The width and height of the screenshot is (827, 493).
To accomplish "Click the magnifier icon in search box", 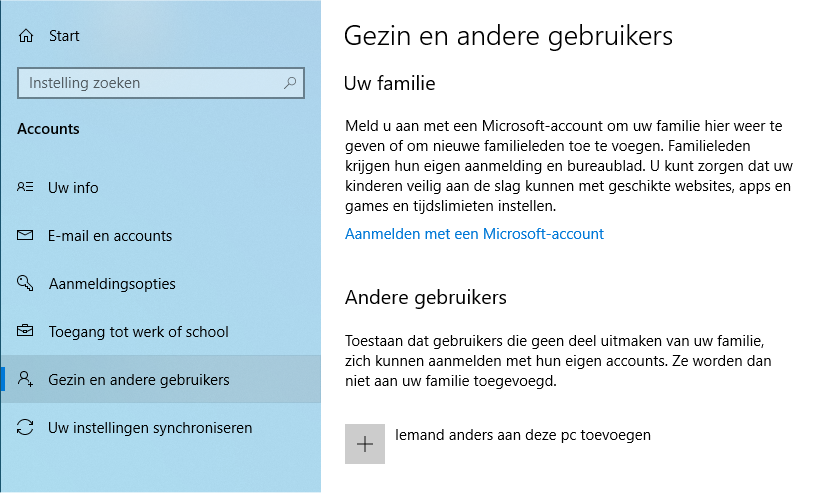I will click(290, 83).
